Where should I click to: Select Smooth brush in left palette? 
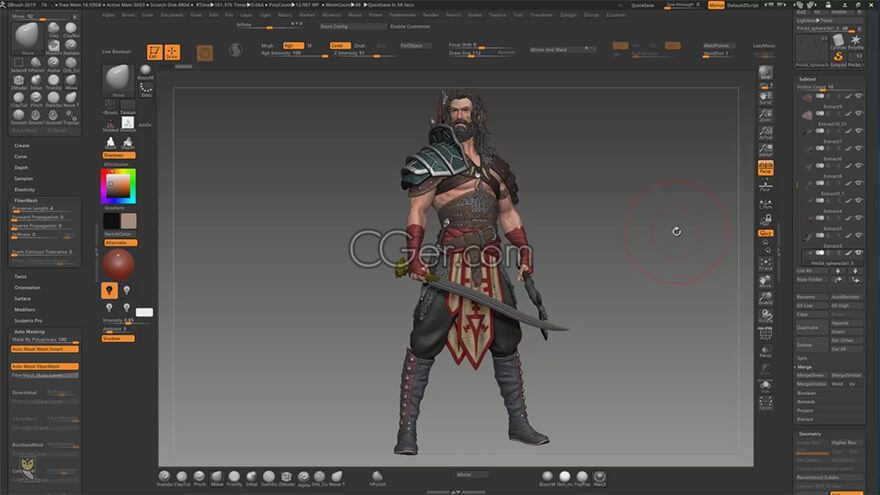coord(19,116)
